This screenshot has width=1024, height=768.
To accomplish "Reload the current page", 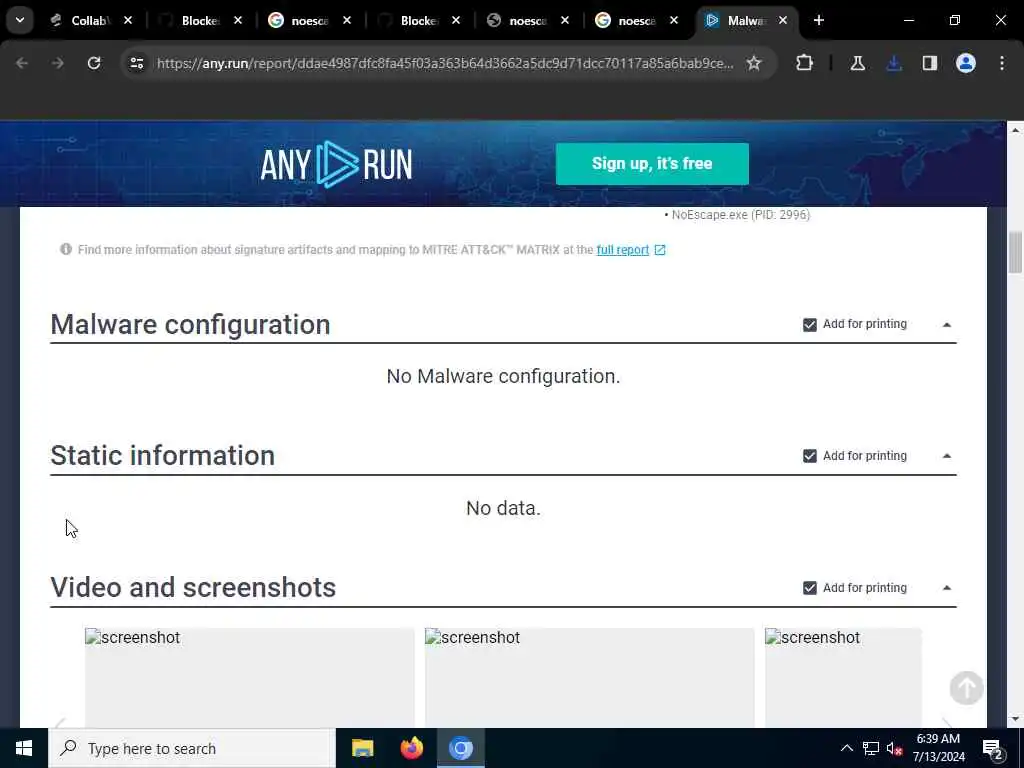I will [x=94, y=63].
